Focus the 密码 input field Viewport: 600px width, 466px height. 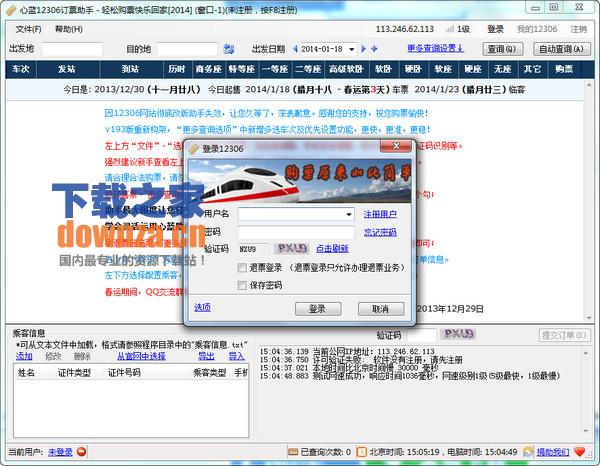click(296, 232)
